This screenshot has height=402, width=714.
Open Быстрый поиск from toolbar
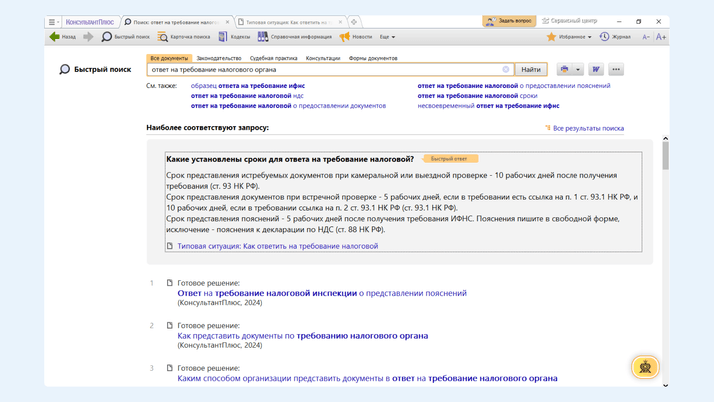(126, 37)
